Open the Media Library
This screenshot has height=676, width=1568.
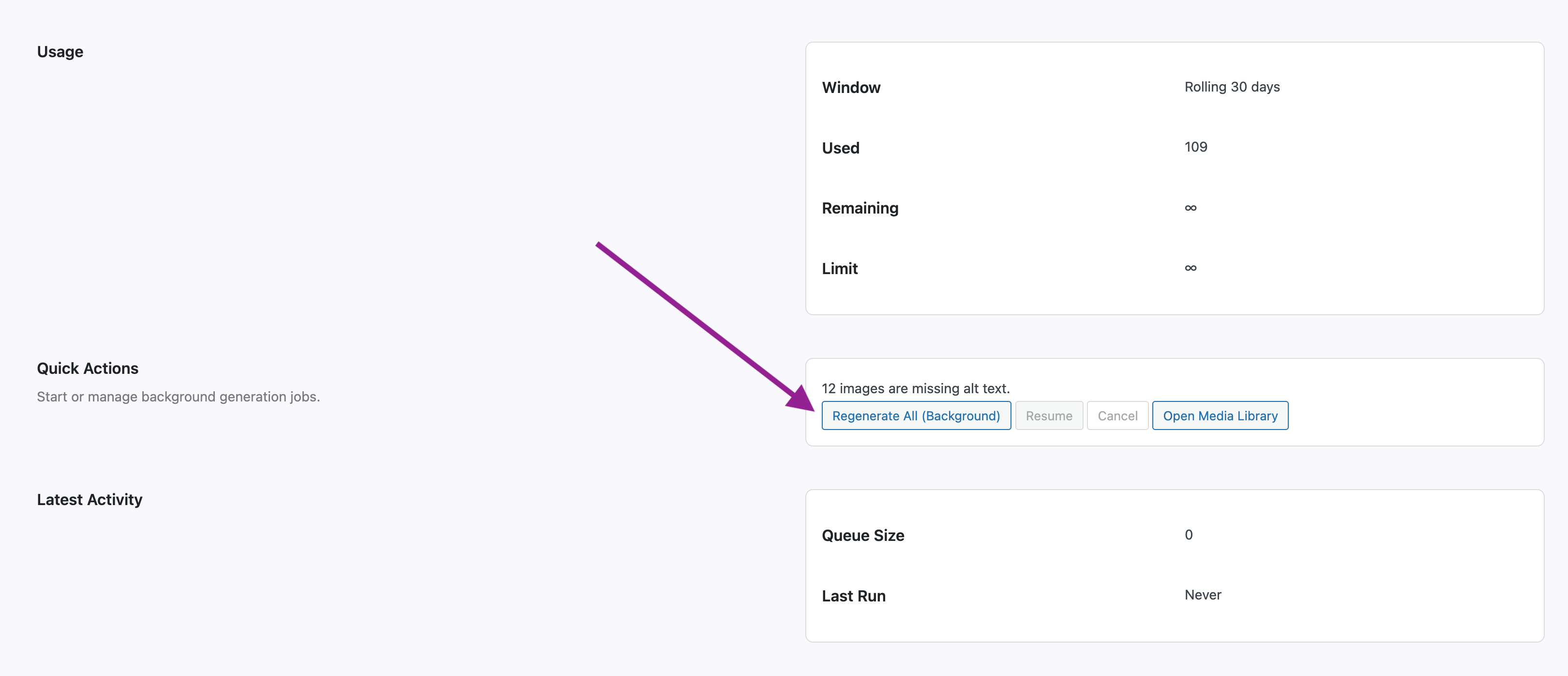coord(1220,415)
